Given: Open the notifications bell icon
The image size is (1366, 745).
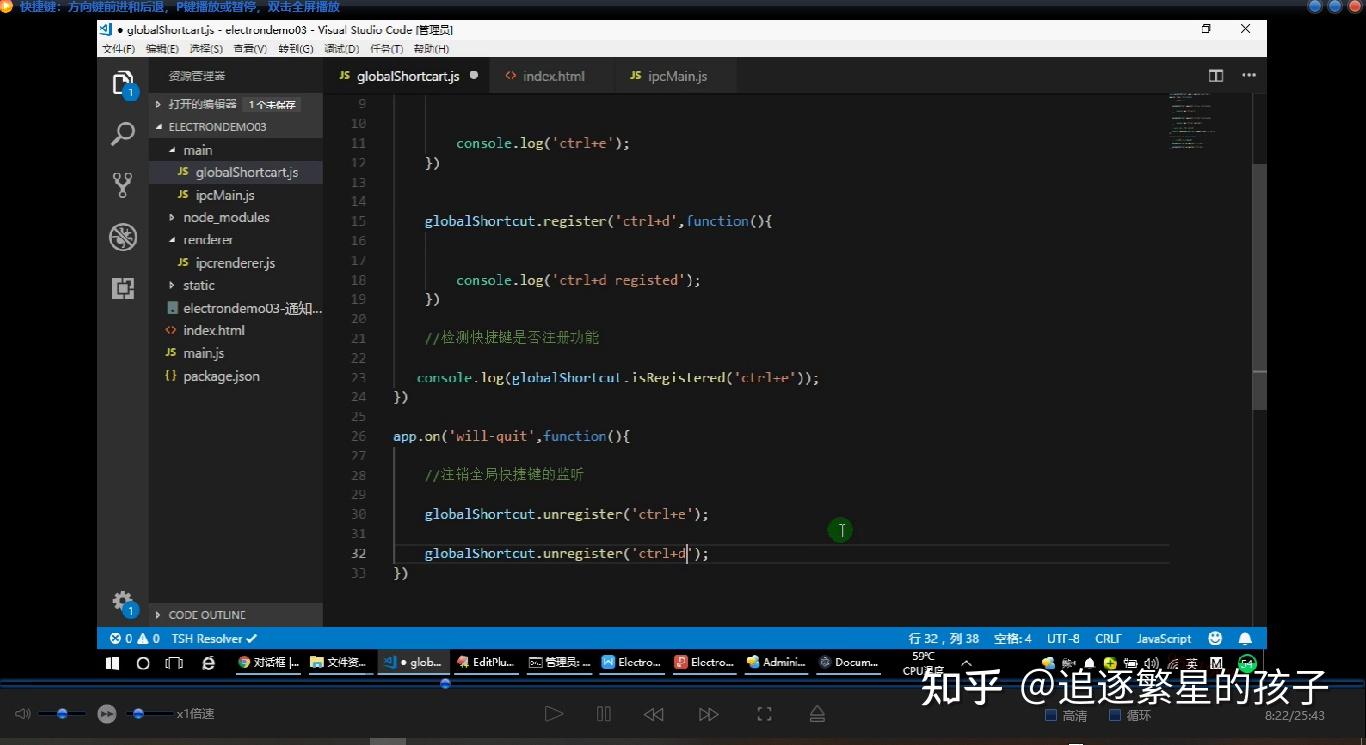Looking at the screenshot, I should point(1245,638).
